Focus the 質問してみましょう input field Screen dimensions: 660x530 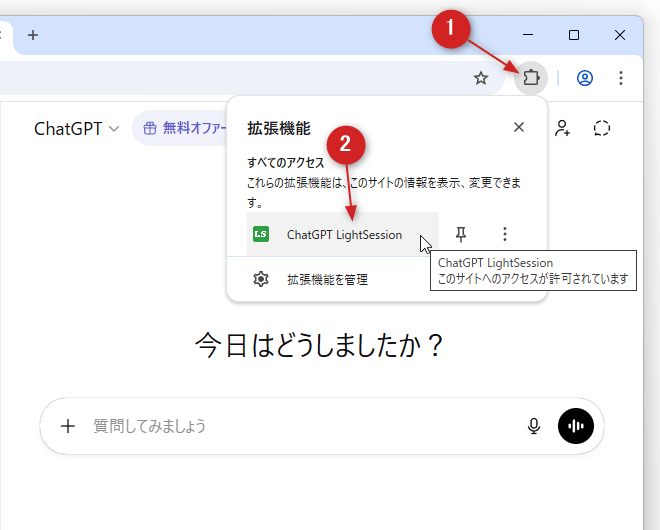[x=300, y=426]
